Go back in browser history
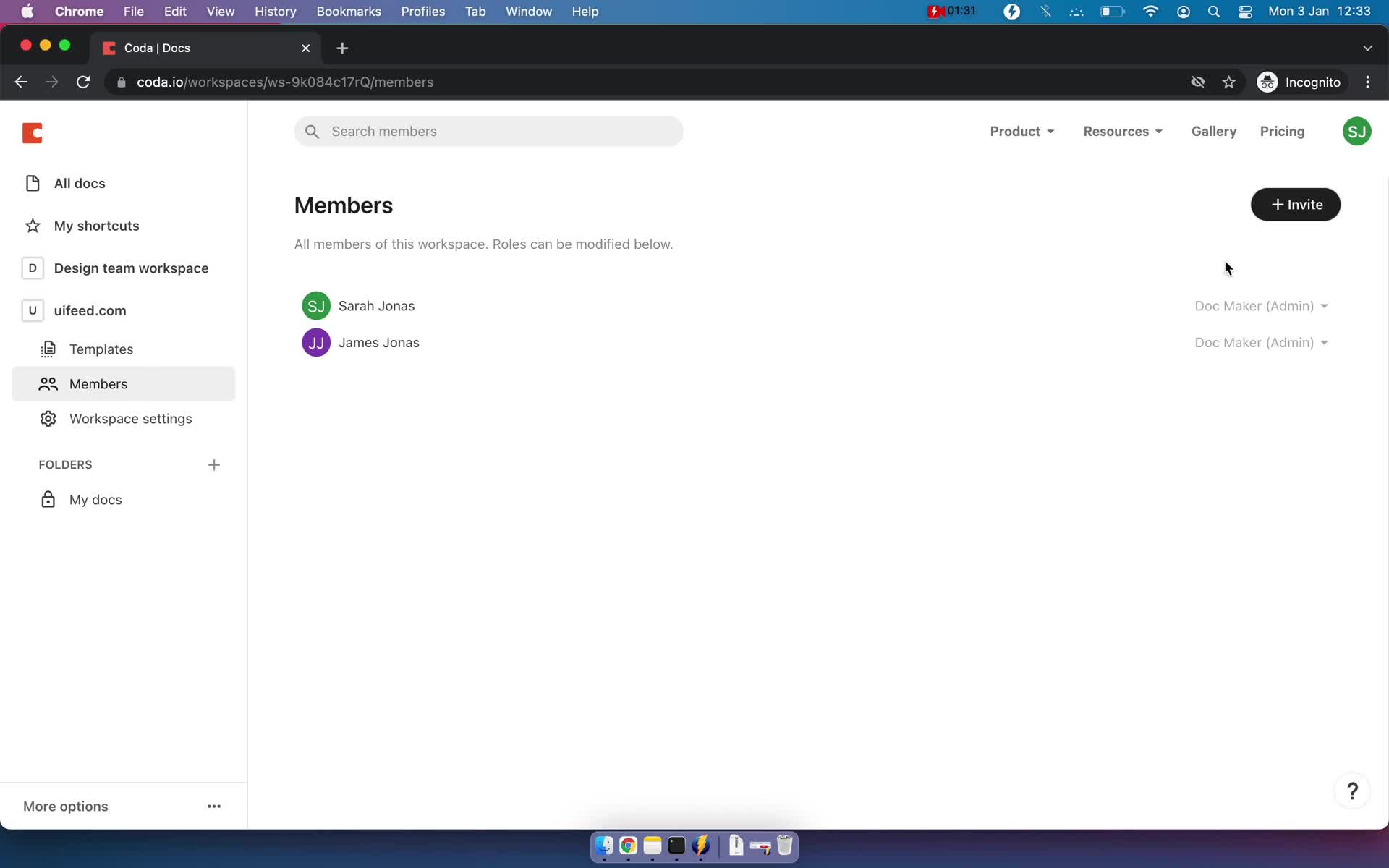The image size is (1389, 868). pyautogui.click(x=21, y=82)
